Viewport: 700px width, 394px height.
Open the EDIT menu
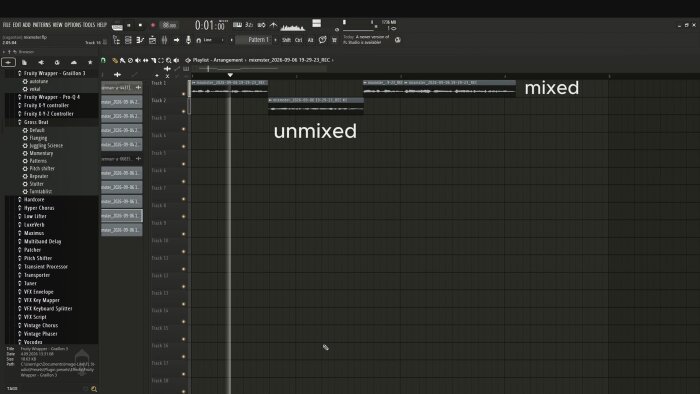tap(17, 25)
